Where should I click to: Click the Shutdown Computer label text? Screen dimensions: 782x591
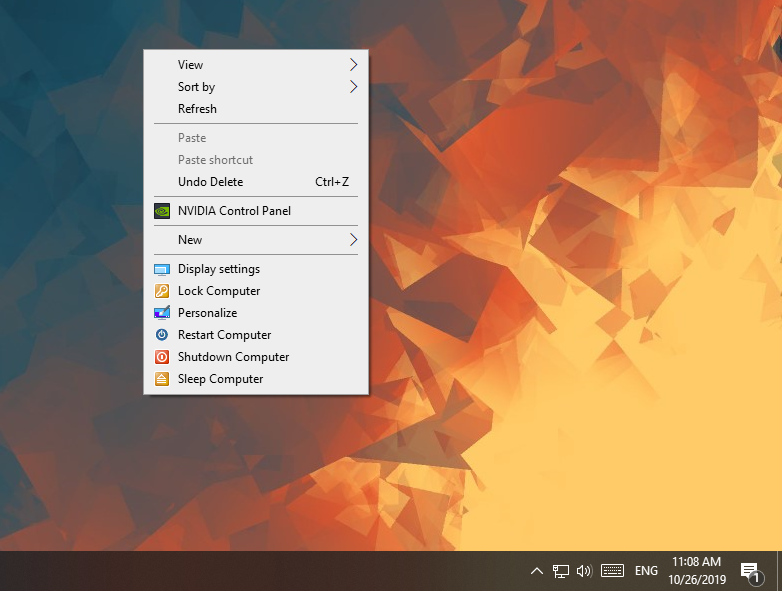[x=233, y=357]
